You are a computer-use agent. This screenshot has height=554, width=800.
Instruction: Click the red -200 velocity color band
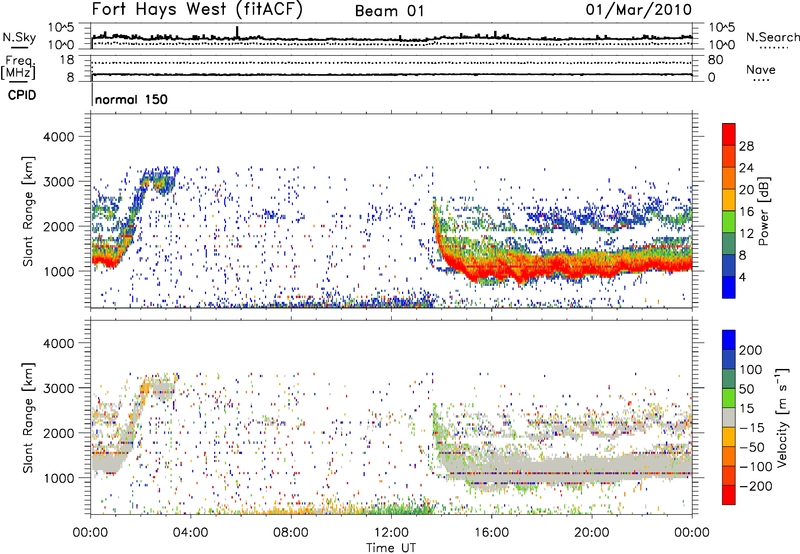(729, 495)
